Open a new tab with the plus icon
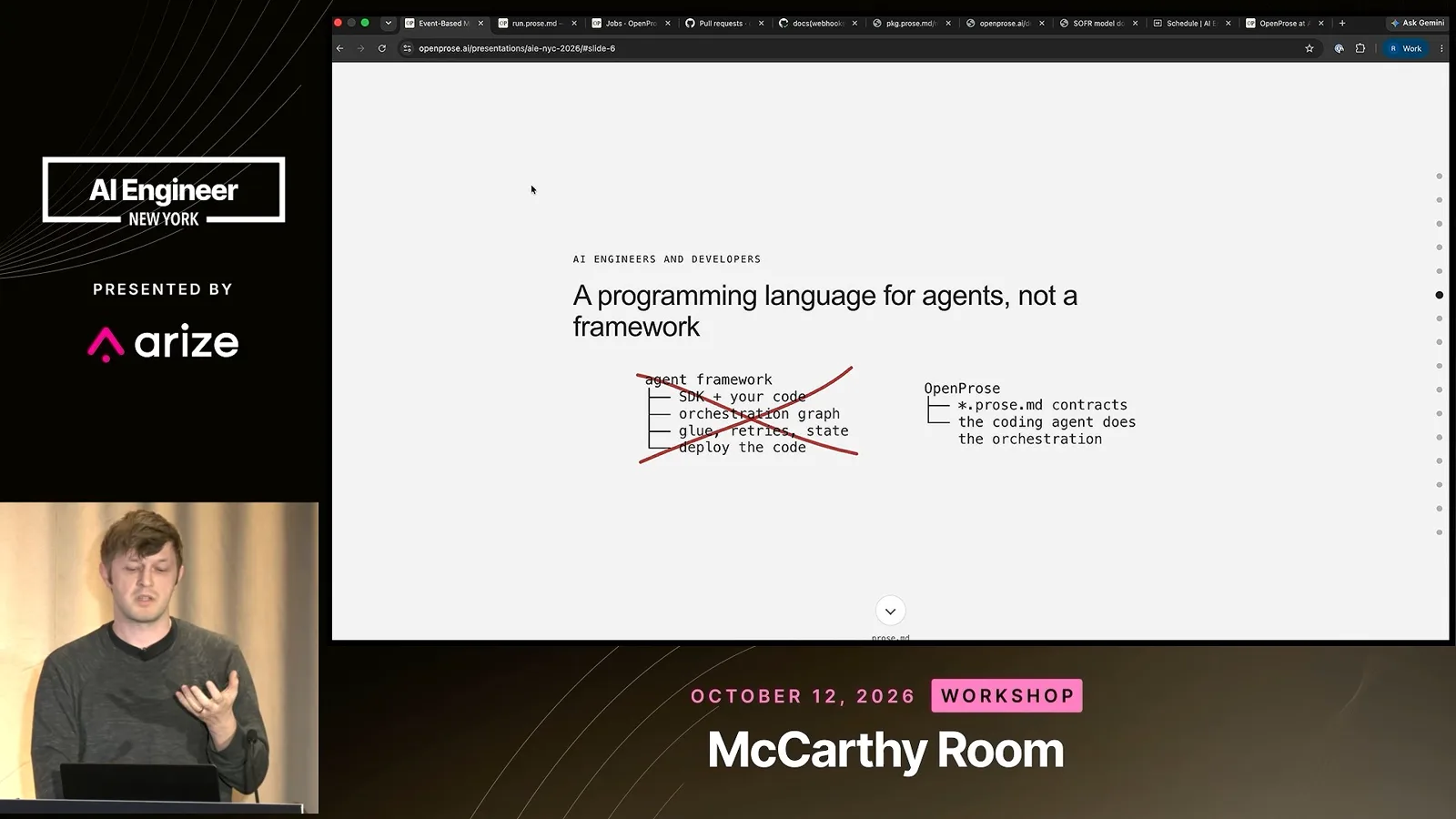This screenshot has width=1456, height=819. 1342,23
